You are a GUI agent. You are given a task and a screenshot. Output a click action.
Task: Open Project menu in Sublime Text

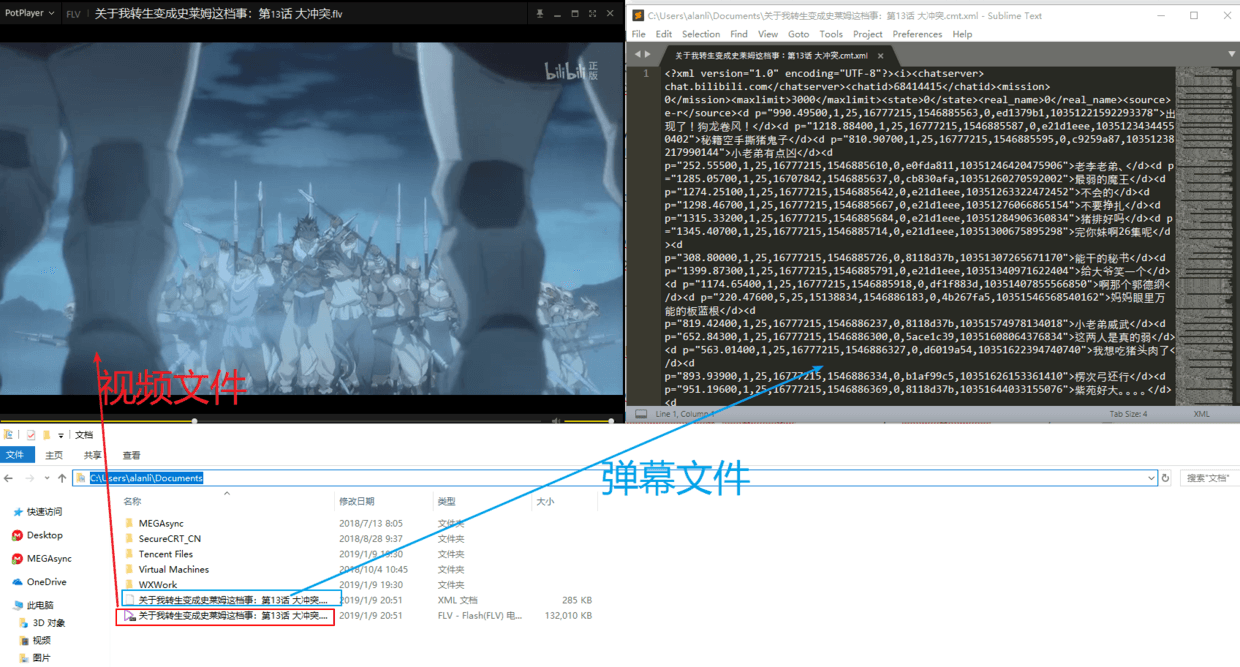pyautogui.click(x=868, y=34)
